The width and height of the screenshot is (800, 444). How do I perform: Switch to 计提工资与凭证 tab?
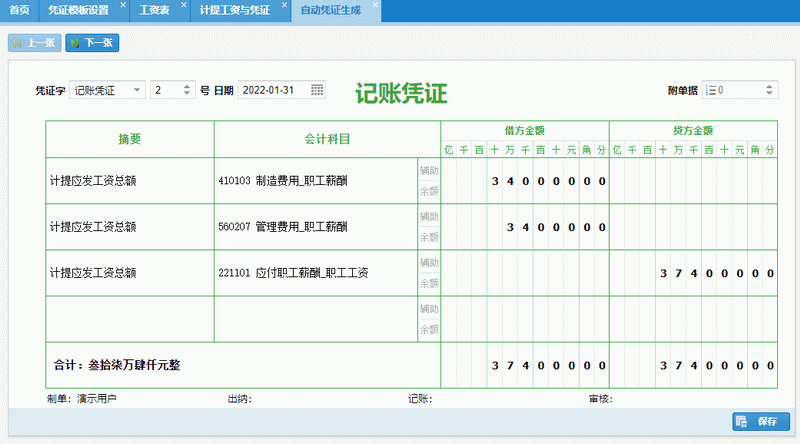[x=235, y=10]
